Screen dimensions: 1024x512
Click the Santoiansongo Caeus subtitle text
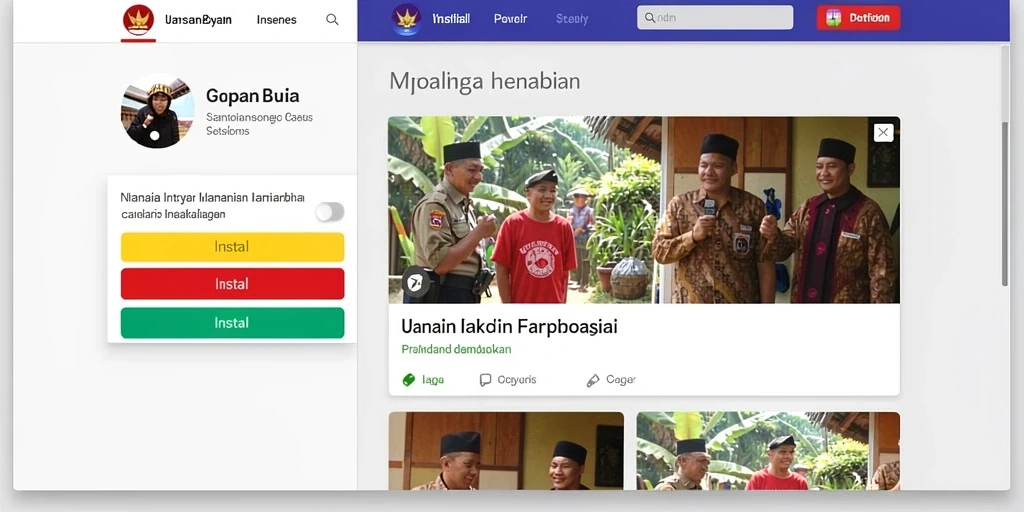coord(259,118)
